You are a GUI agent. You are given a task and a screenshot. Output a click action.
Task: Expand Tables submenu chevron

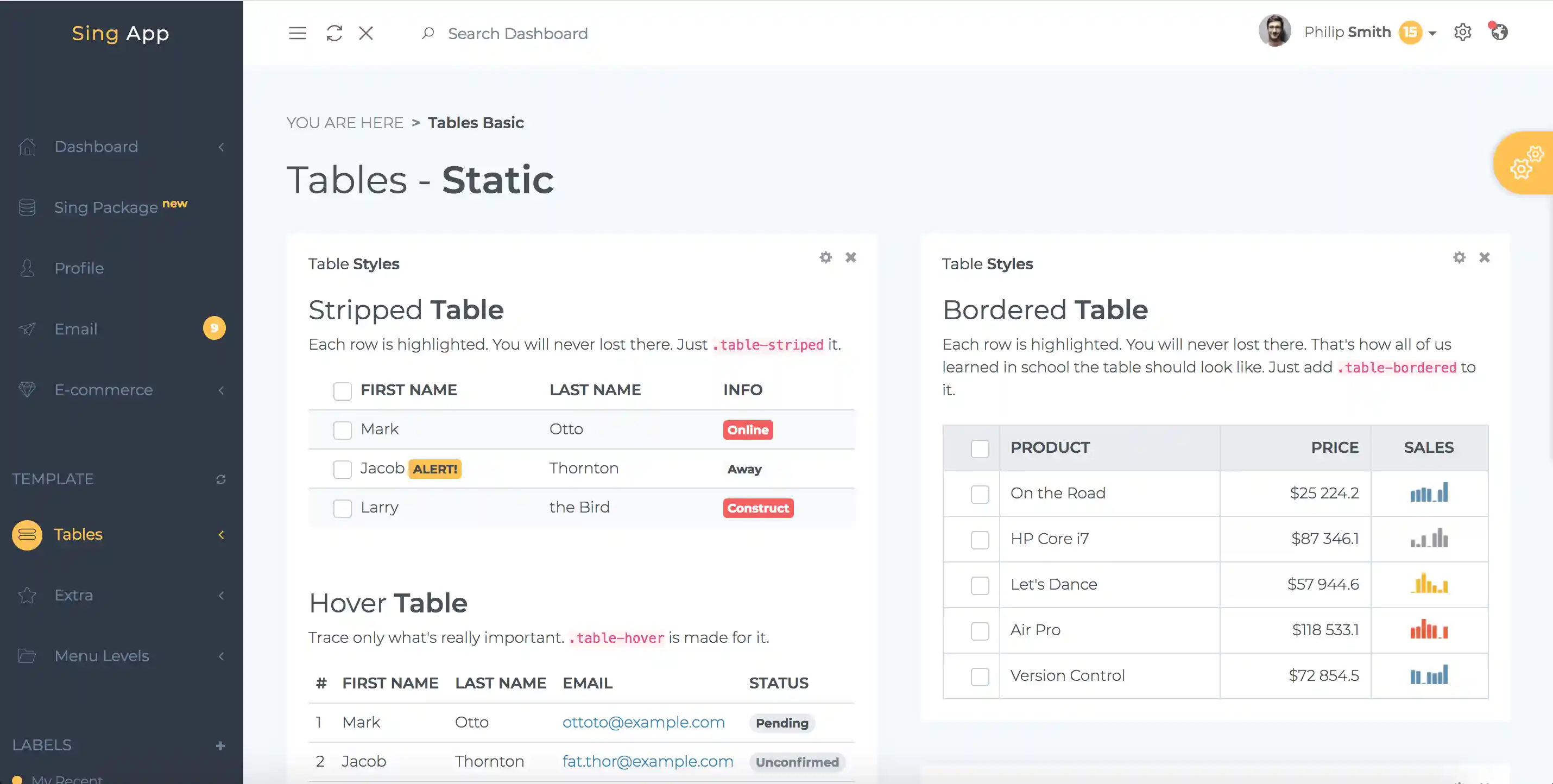[221, 534]
